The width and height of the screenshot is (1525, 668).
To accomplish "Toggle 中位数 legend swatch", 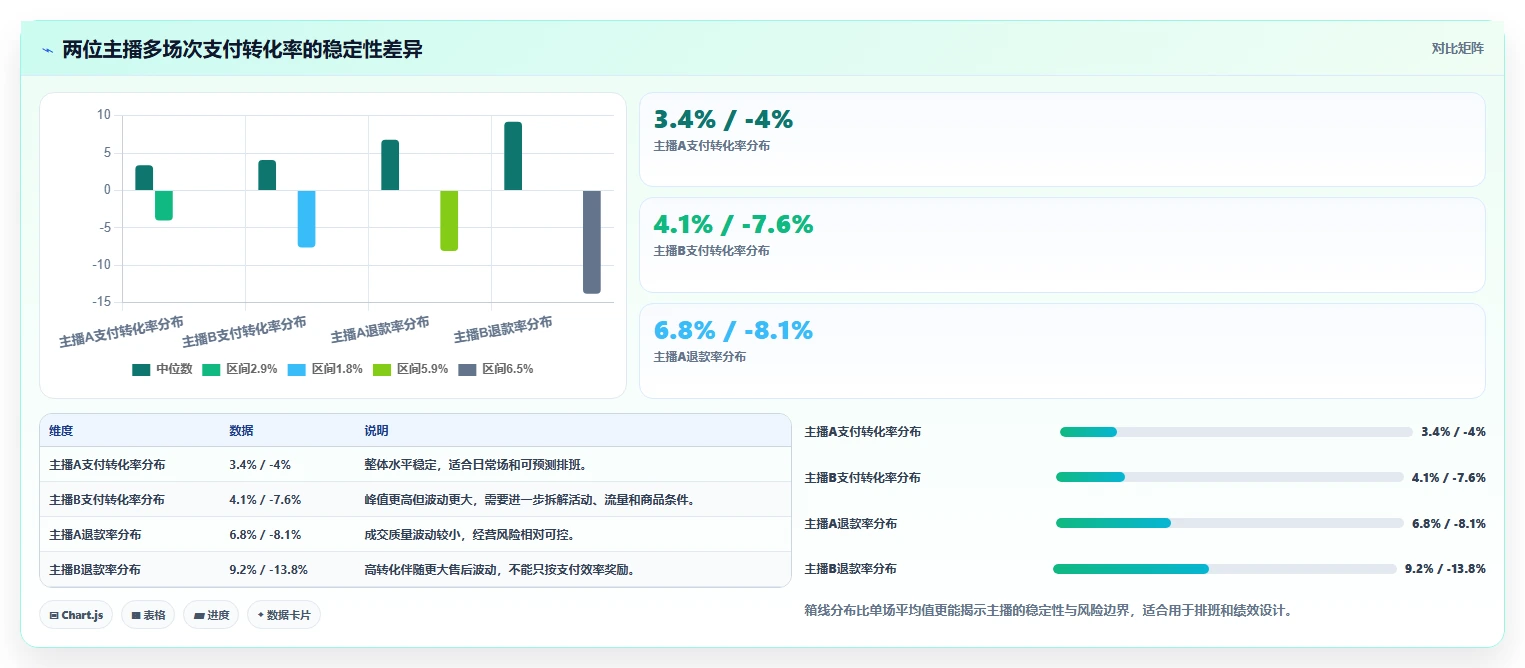I will pyautogui.click(x=141, y=369).
